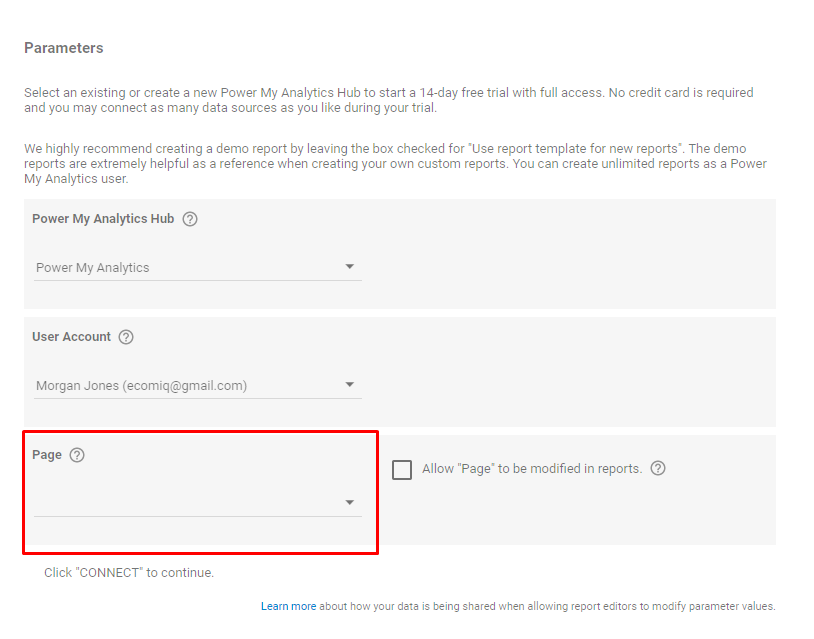The width and height of the screenshot is (814, 639).
Task: Enable the Allow "Page" to be modified checkbox
Action: tap(402, 470)
